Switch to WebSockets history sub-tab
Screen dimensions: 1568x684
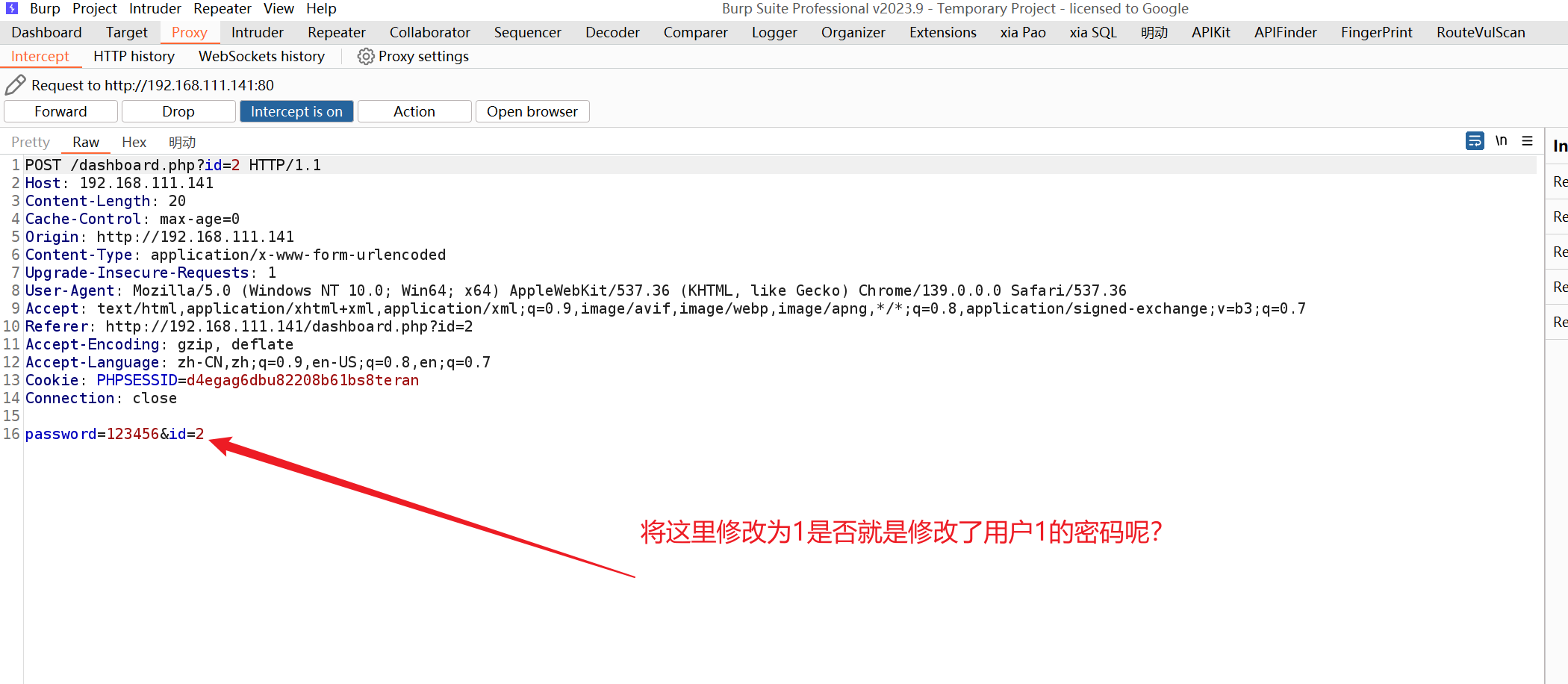coord(261,57)
